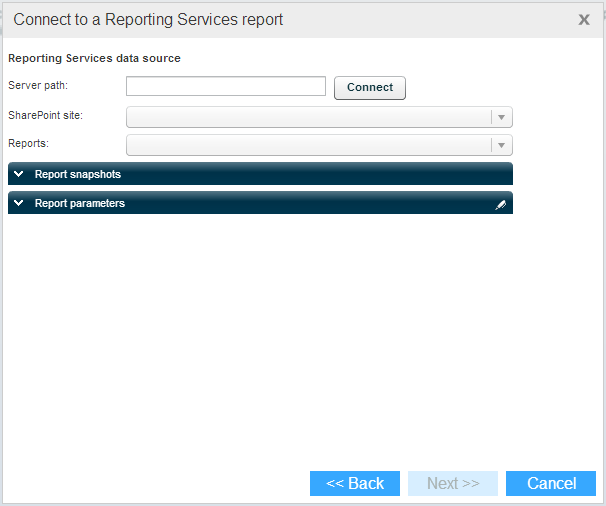
Task: Click the 'Reporting Services data source' heading
Action: click(x=94, y=58)
